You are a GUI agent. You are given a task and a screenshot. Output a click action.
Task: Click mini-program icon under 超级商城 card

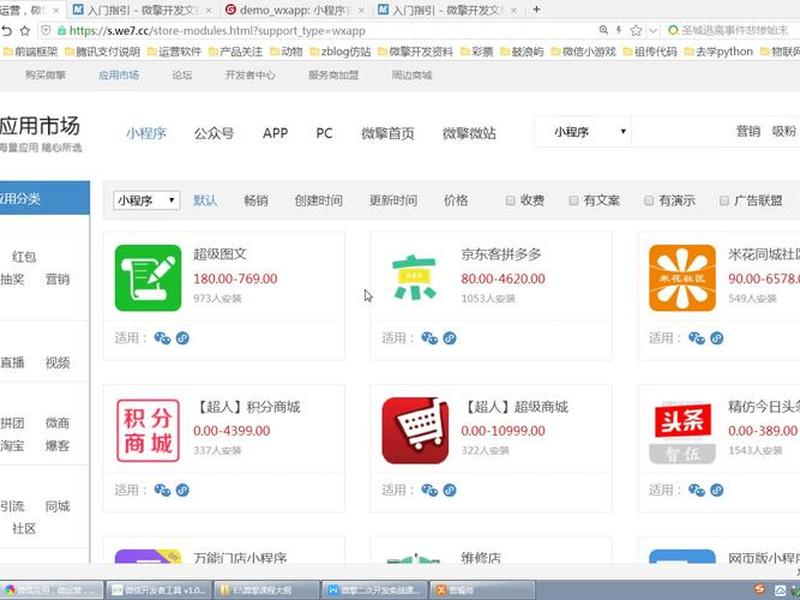(449, 490)
